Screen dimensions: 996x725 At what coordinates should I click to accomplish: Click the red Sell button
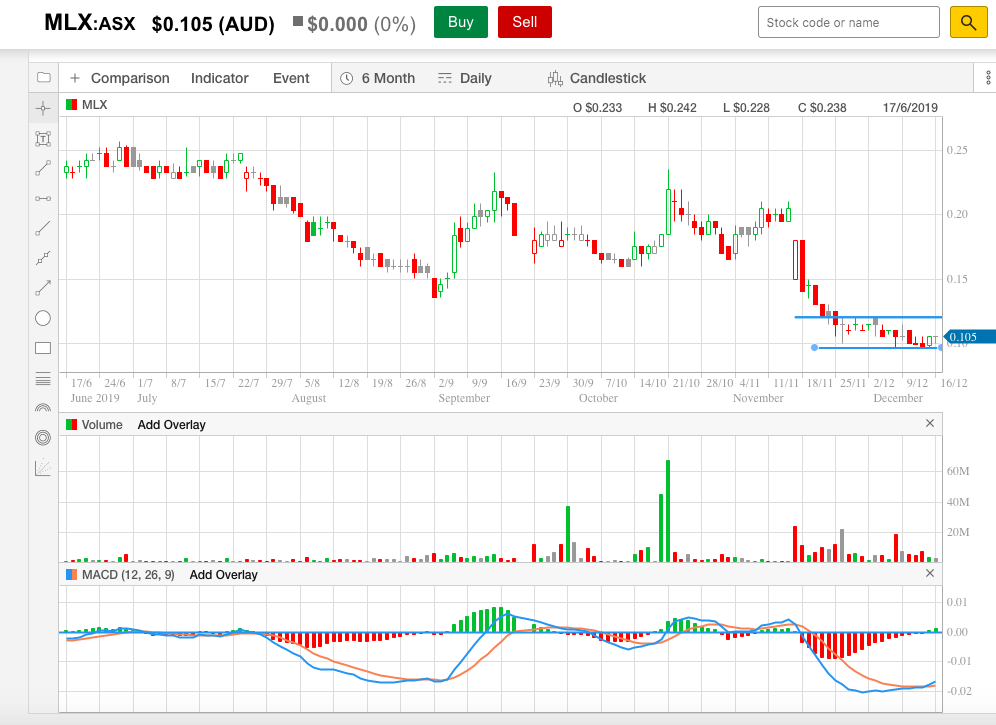(x=525, y=22)
